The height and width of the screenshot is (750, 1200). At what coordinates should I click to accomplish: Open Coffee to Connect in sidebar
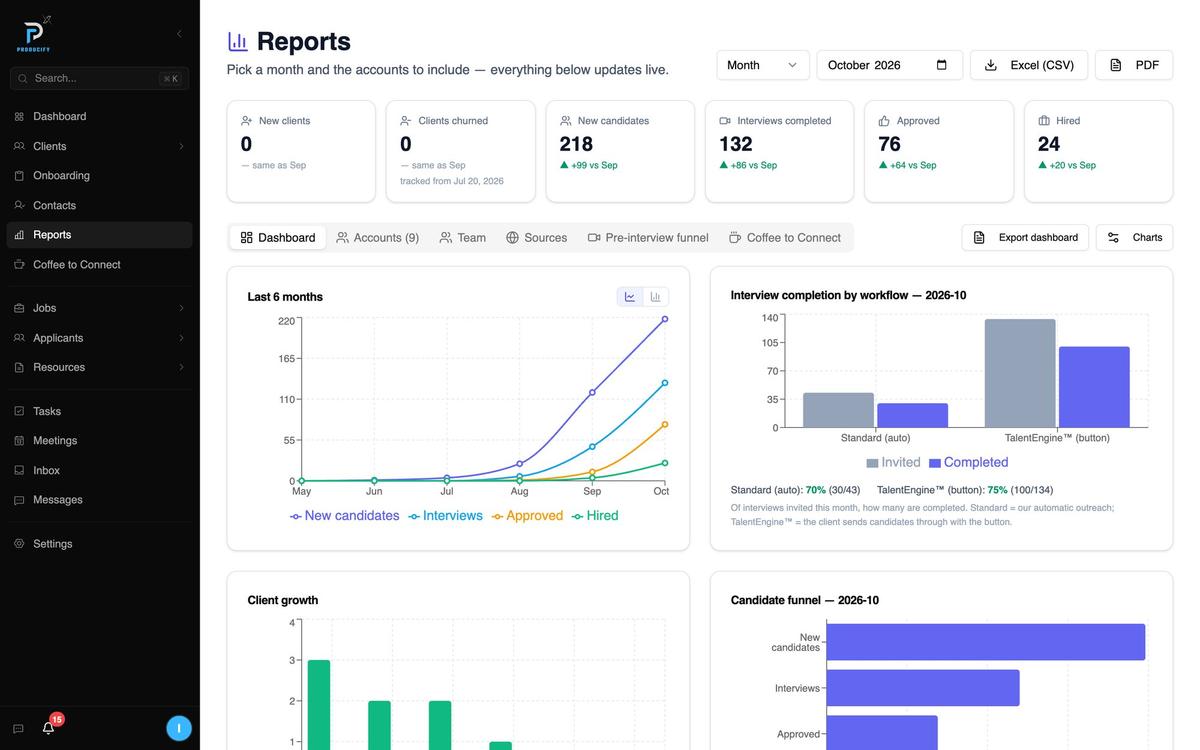click(100, 264)
